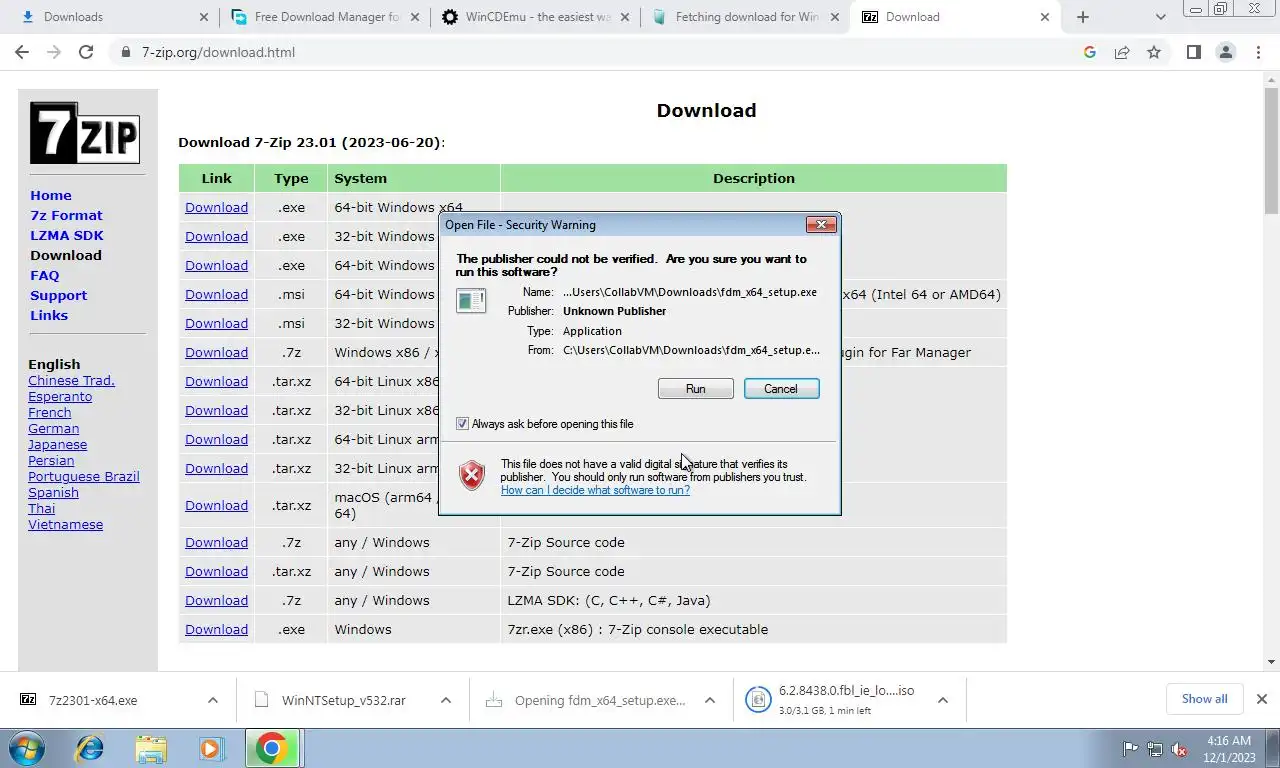Viewport: 1280px width, 768px height.
Task: Open the FAQ sidebar link
Action: (45, 276)
